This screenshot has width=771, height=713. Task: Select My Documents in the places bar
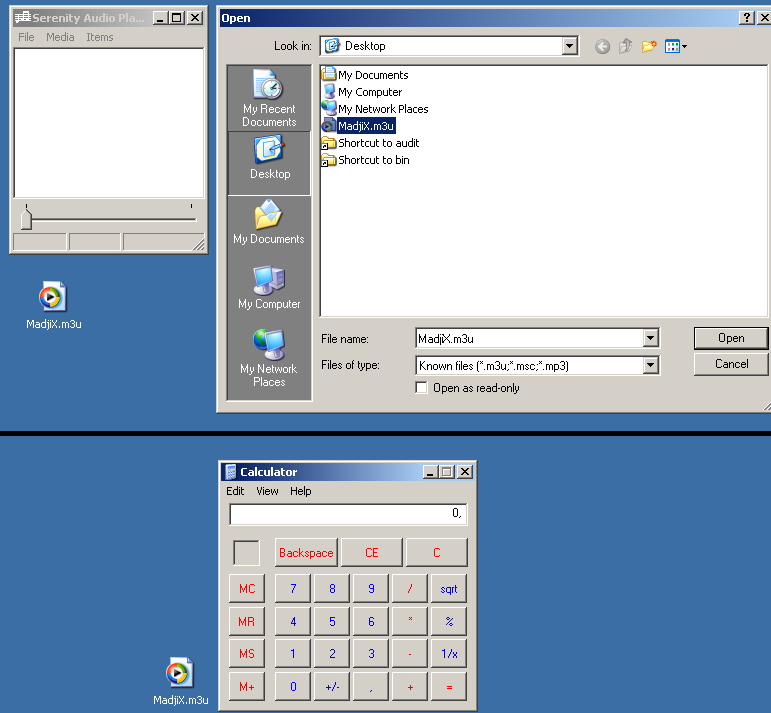pos(269,222)
